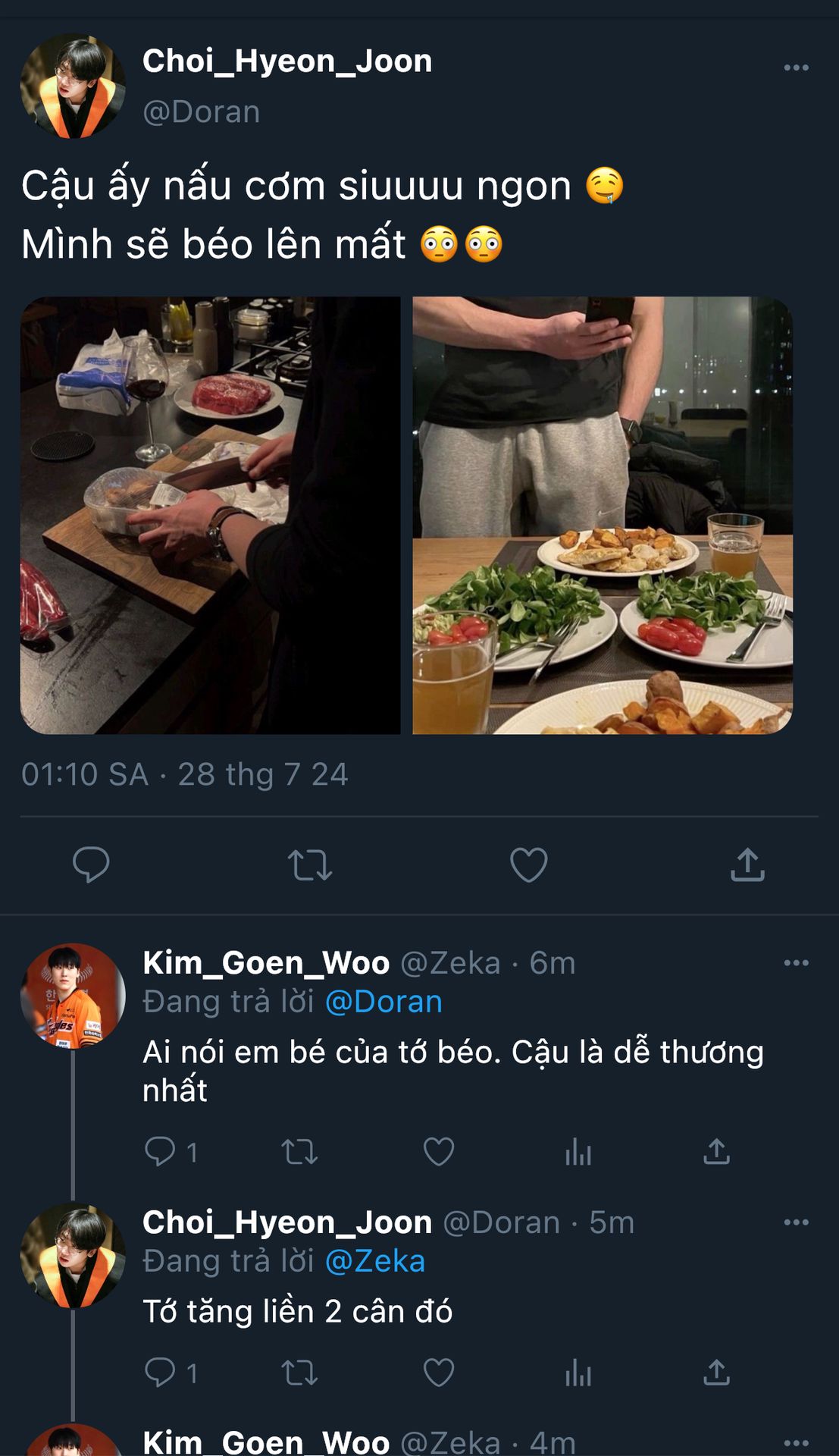The width and height of the screenshot is (839, 1456).
Task: View analytics for Doran's 5m reply
Action: (578, 1373)
